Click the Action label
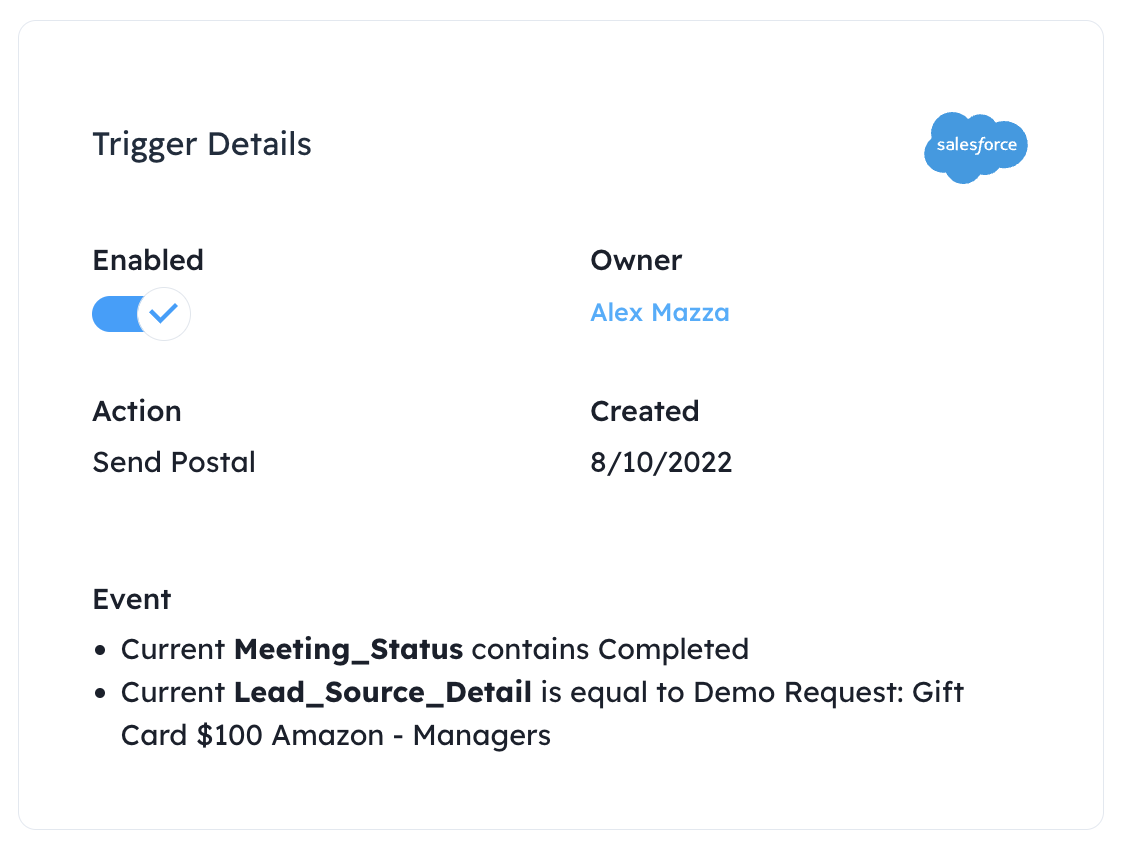The height and width of the screenshot is (854, 1132). [137, 411]
